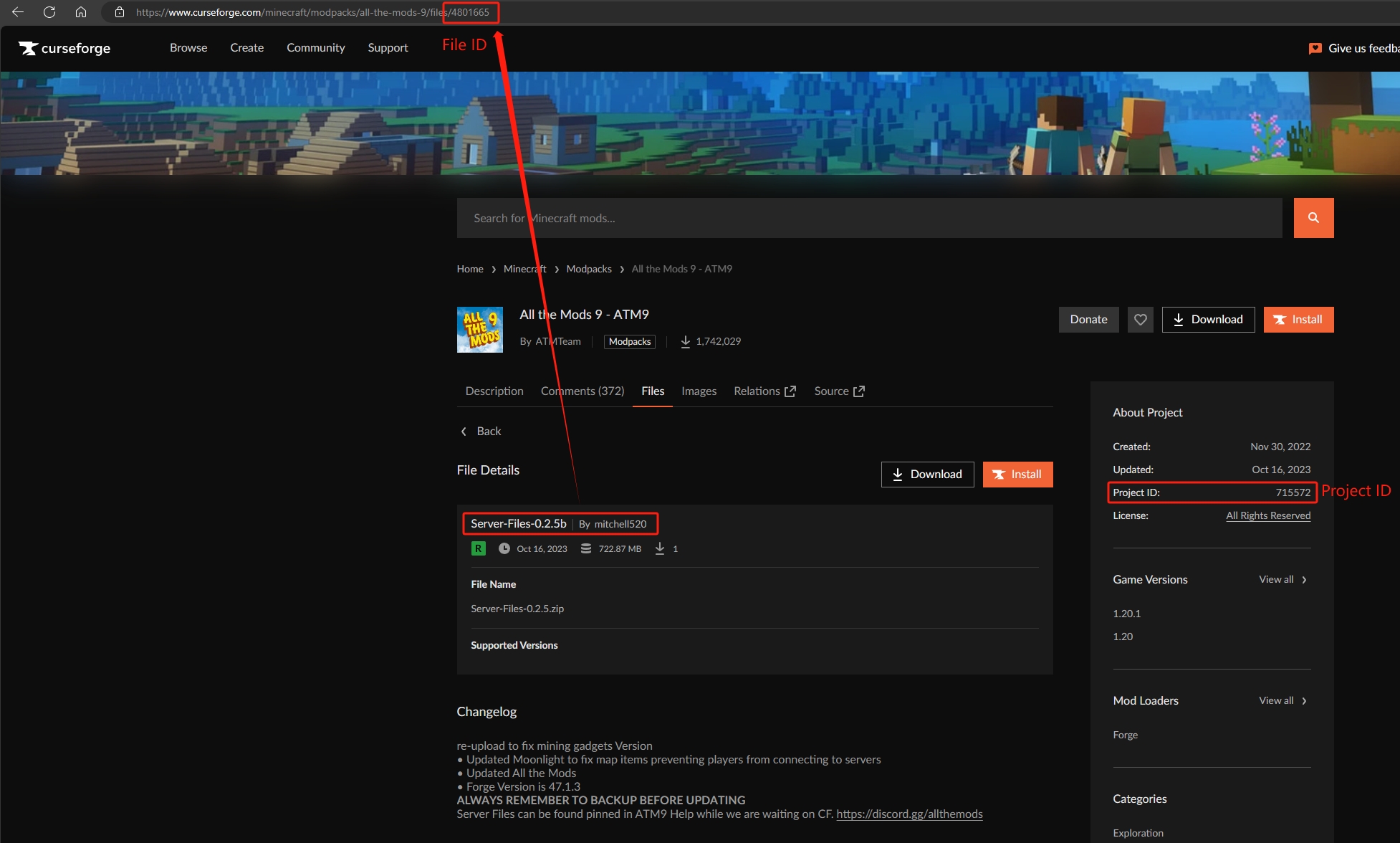
Task: Expand Game Versions View all
Action: pos(1282,579)
